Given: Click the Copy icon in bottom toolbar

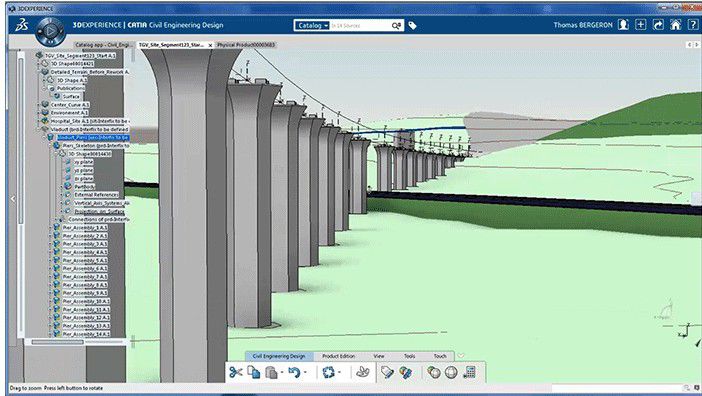Looking at the screenshot, I should [x=253, y=372].
